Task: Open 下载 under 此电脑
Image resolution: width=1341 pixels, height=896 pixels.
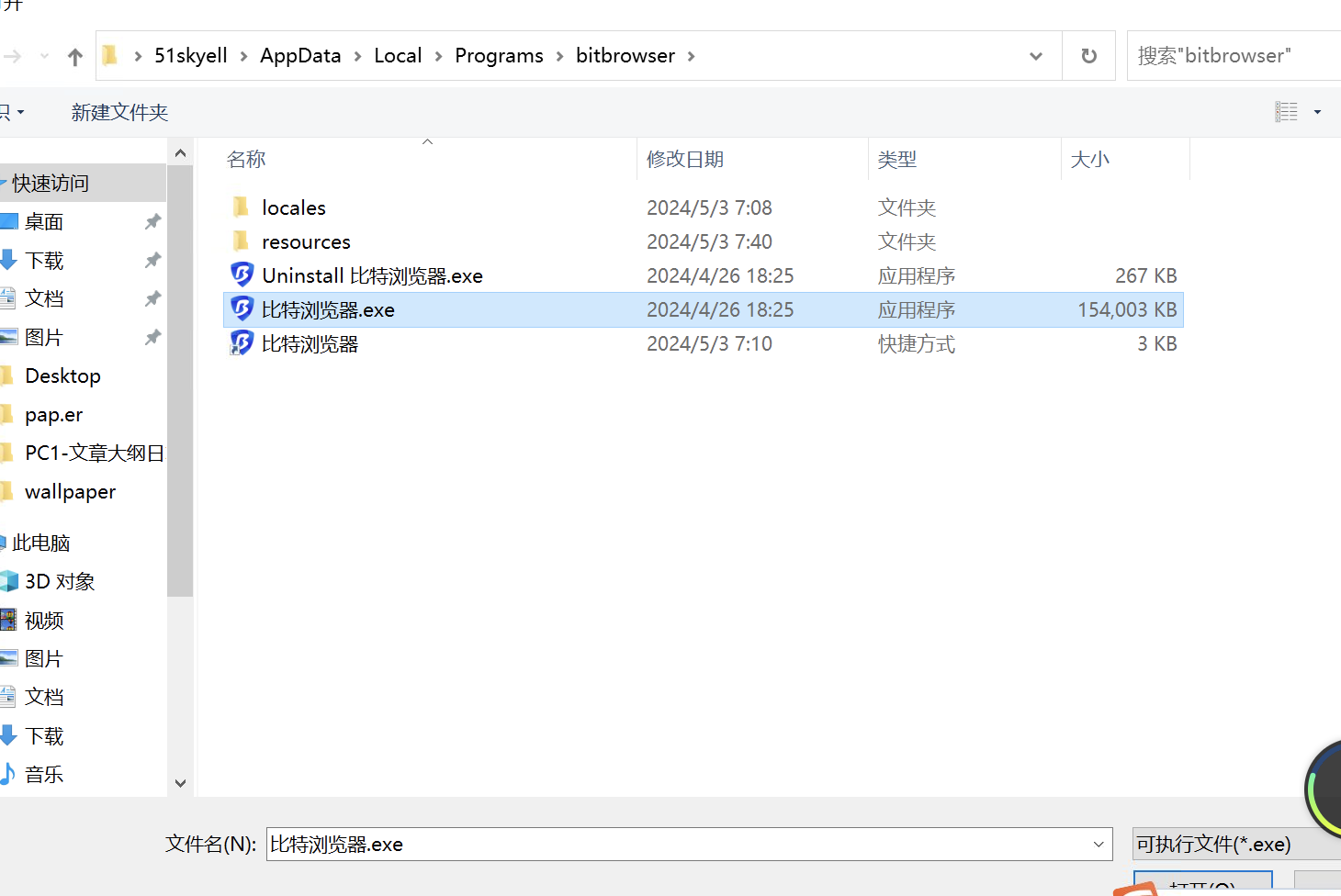Action: (x=44, y=736)
